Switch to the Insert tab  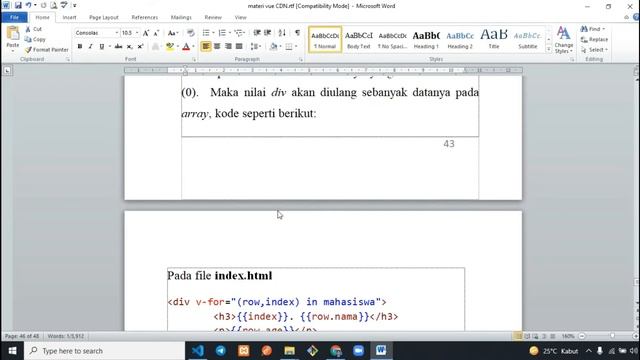pos(69,17)
